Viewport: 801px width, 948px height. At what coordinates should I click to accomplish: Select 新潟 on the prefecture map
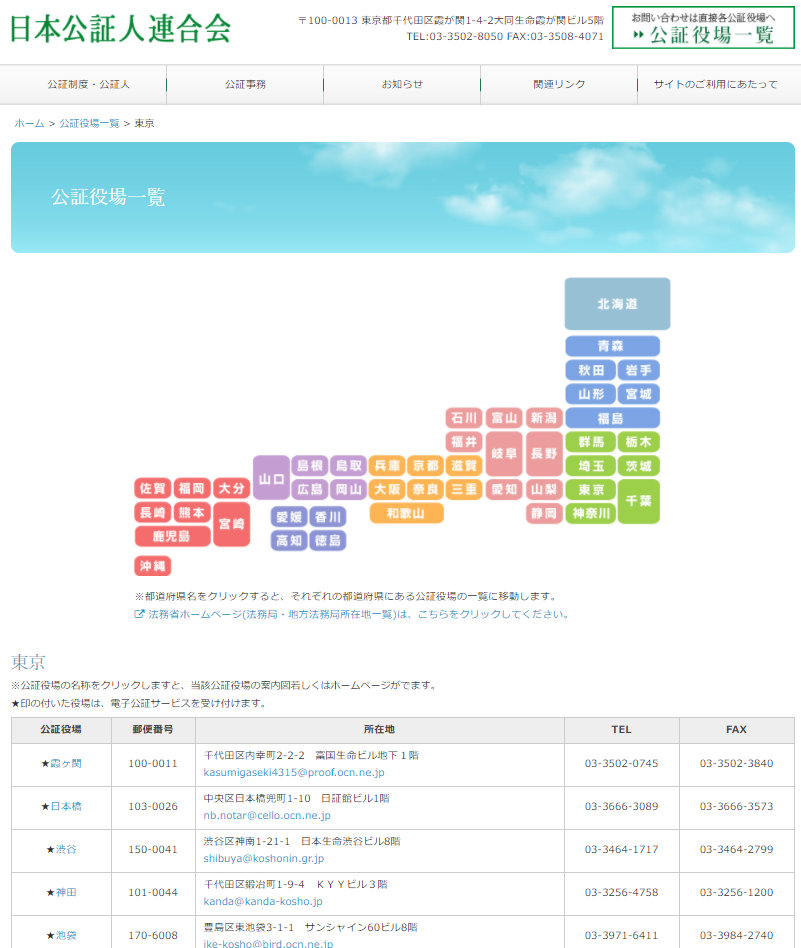point(544,418)
